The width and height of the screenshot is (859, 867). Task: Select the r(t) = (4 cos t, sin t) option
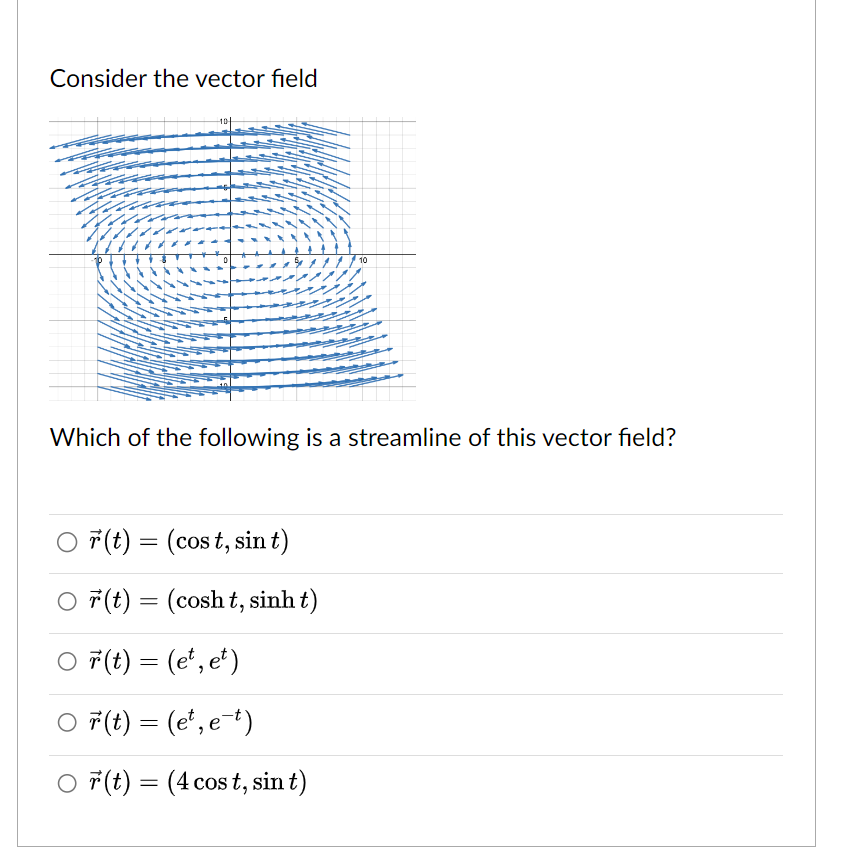pyautogui.click(x=66, y=783)
